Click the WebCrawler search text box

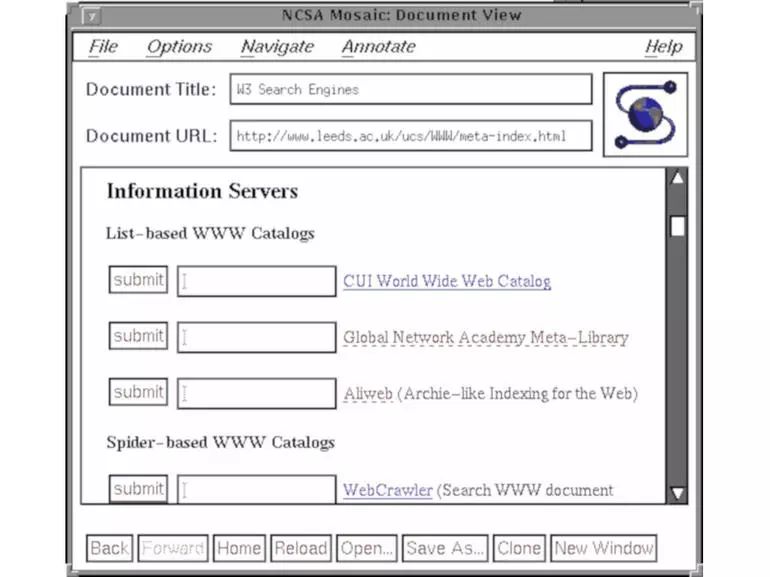click(257, 489)
